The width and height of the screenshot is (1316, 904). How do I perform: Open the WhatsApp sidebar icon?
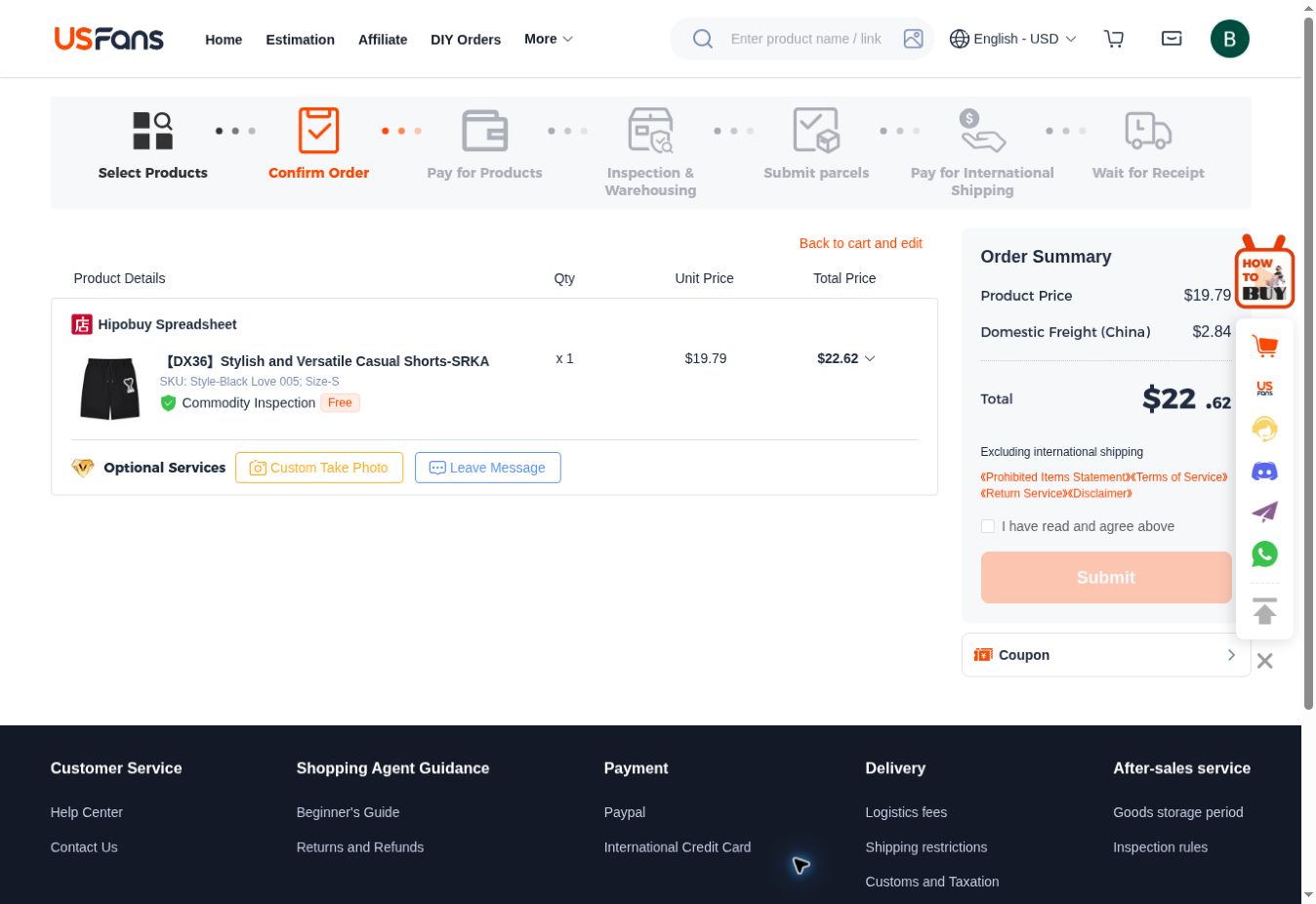point(1265,554)
